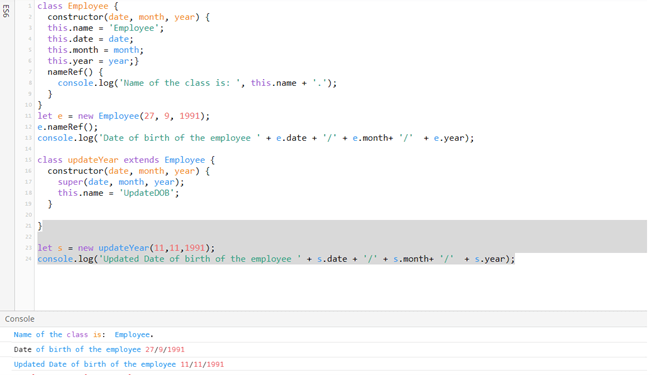Click line 'e.nameRef();'
The image size is (652, 375).
point(68,127)
